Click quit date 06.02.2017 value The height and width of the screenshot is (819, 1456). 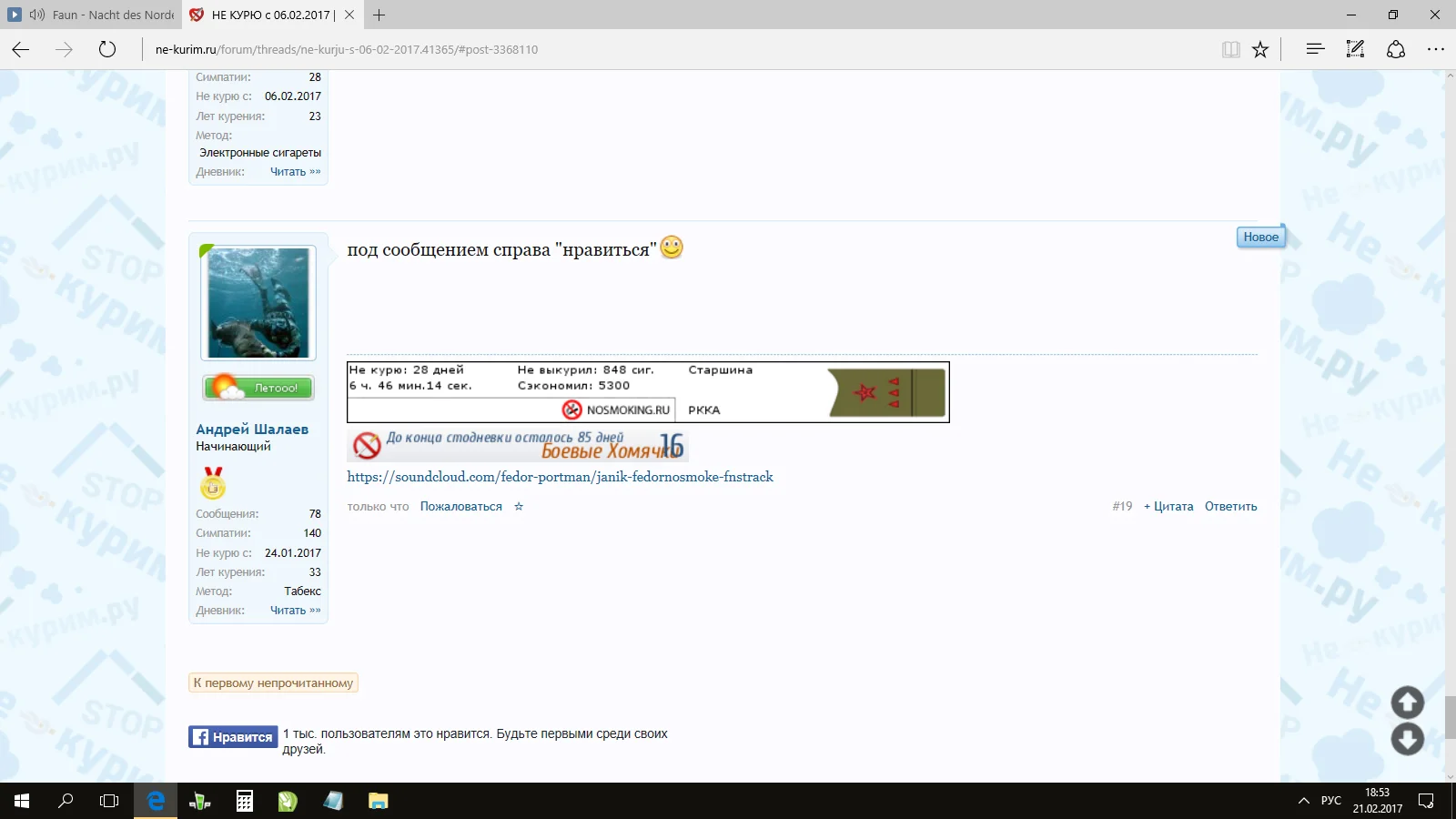(293, 96)
